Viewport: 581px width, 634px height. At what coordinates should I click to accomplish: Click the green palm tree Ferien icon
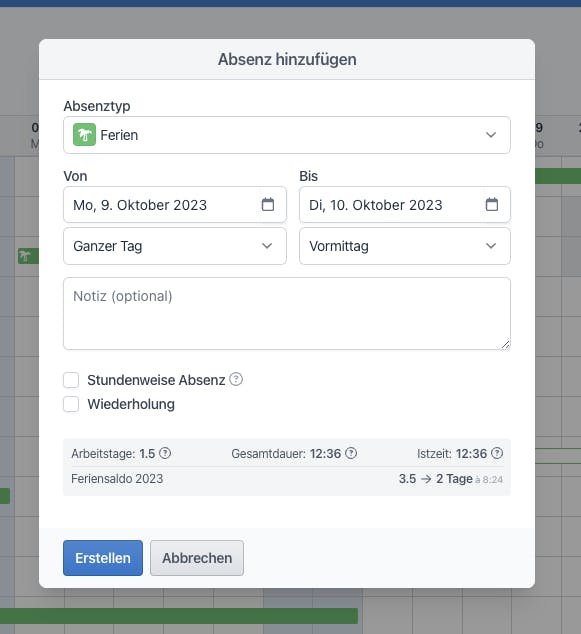click(84, 135)
